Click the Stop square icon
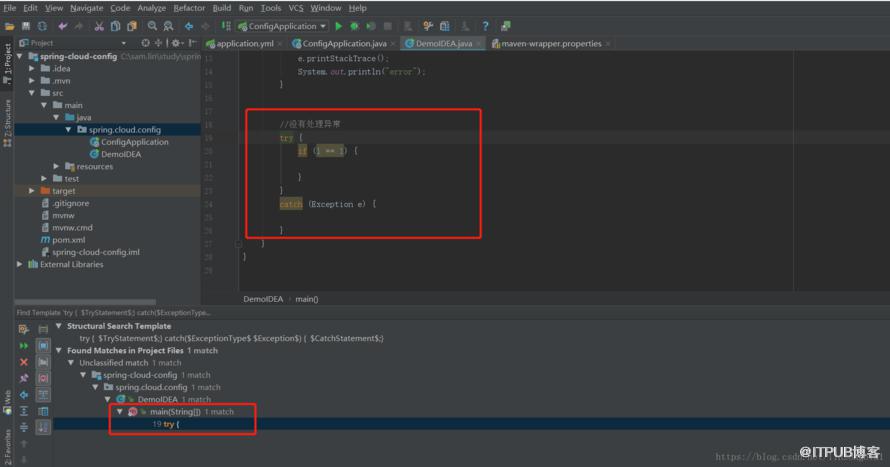This screenshot has height=467, width=890. point(388,26)
